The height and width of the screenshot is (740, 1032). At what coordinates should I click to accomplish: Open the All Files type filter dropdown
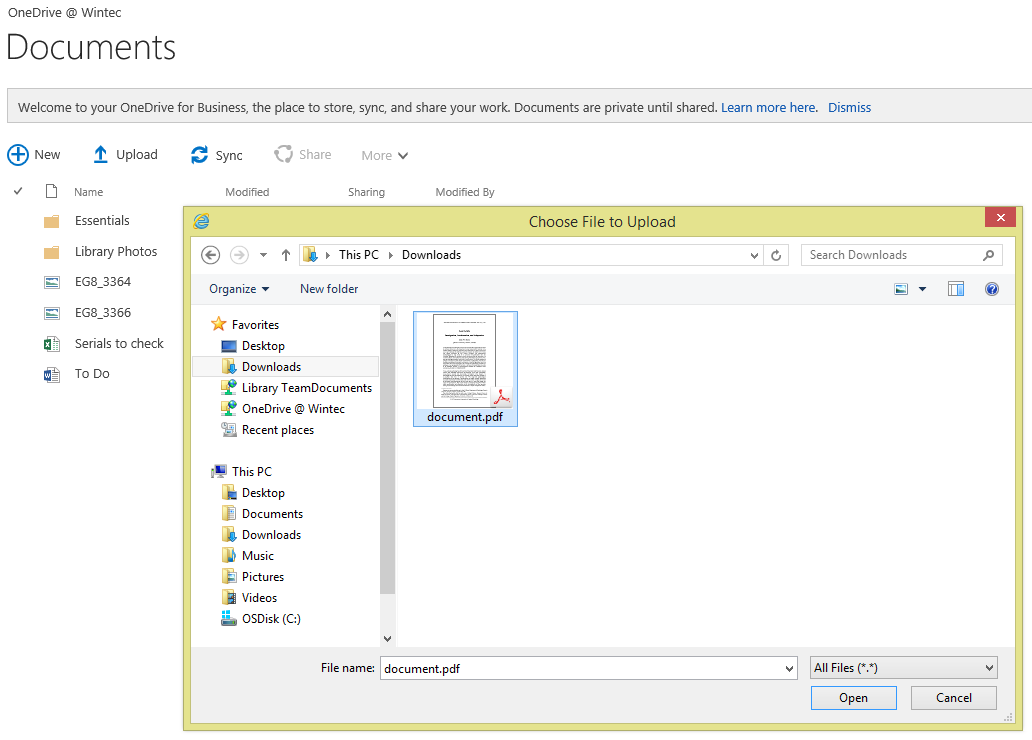pos(904,668)
